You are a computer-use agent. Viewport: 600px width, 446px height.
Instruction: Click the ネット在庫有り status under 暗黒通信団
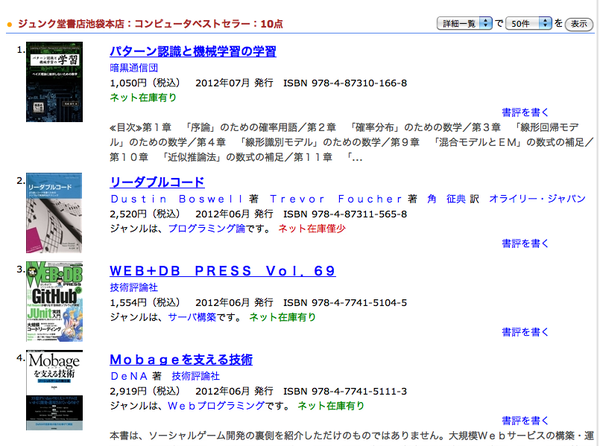(143, 98)
